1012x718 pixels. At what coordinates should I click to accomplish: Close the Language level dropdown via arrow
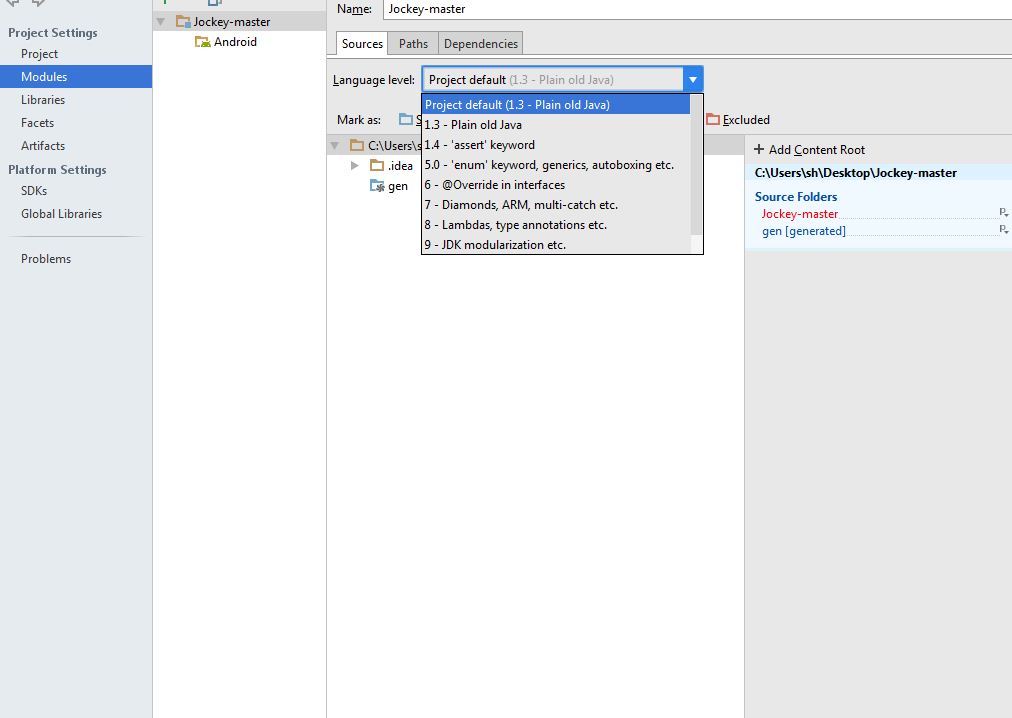(x=692, y=80)
